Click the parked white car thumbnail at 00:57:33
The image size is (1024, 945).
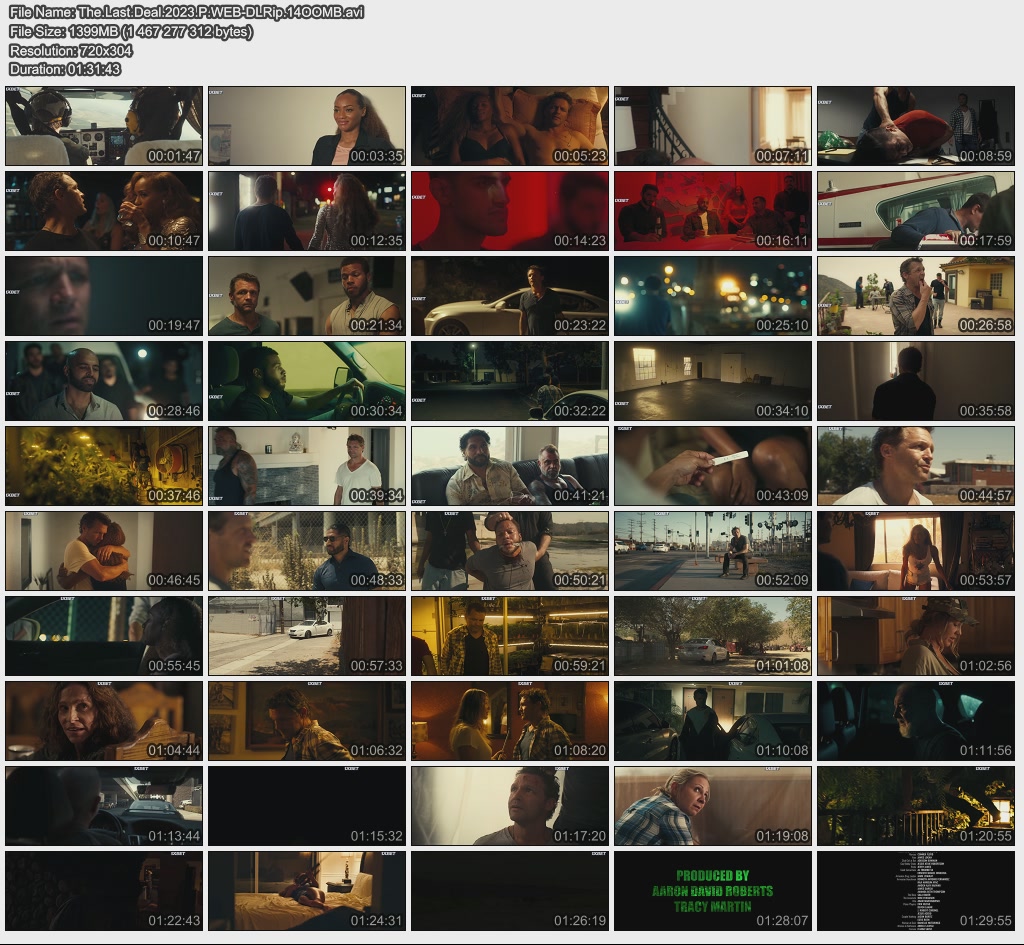[307, 636]
